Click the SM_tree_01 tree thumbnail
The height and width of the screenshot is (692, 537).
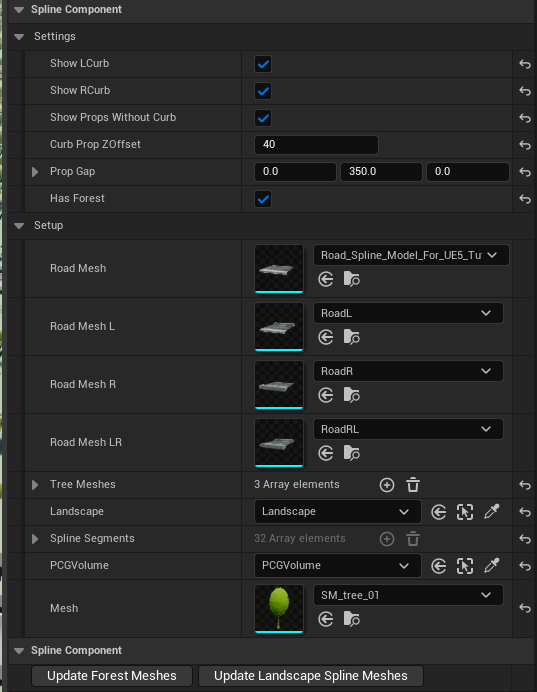coord(279,609)
